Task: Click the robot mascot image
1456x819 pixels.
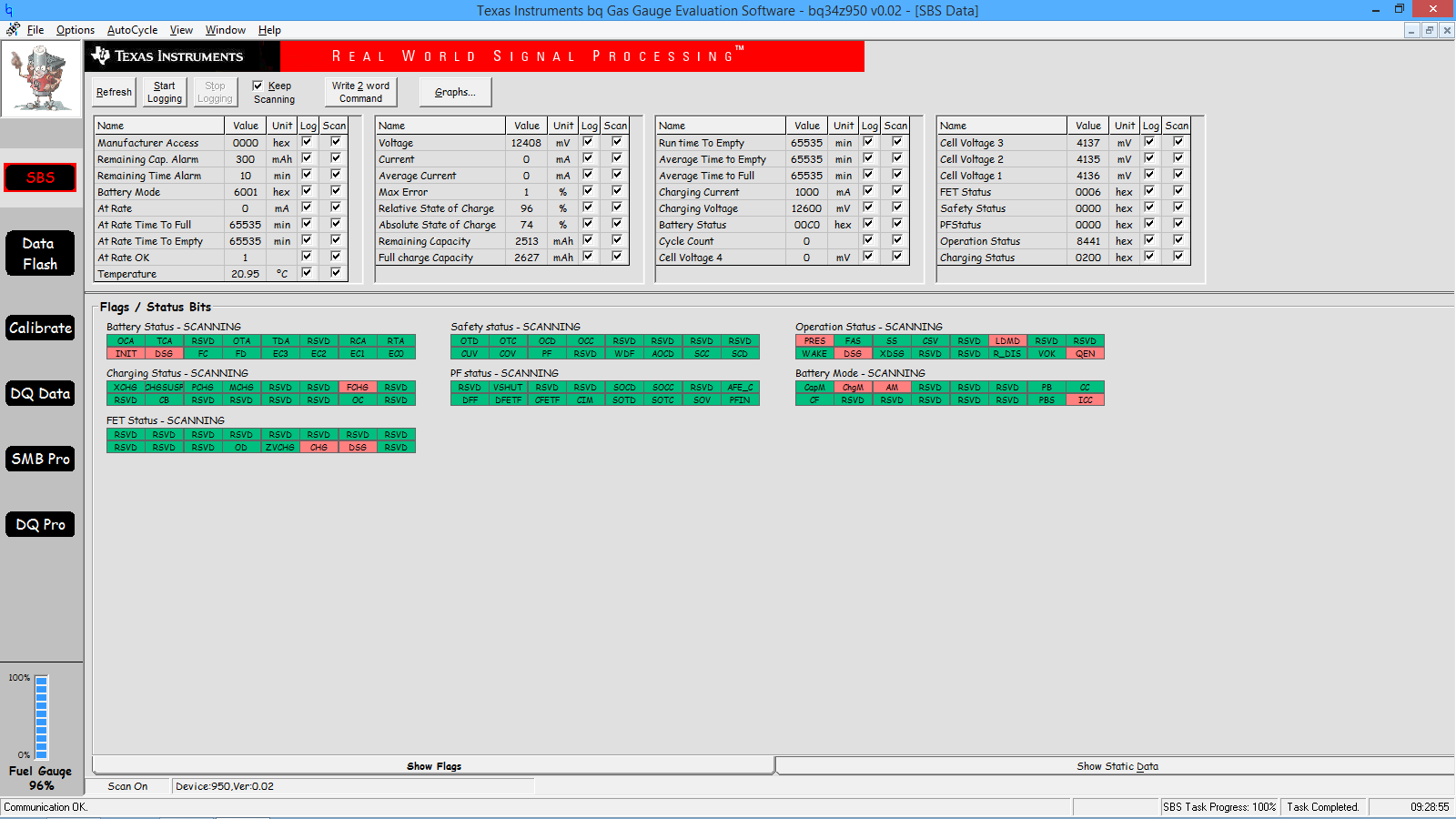Action: coord(41,79)
